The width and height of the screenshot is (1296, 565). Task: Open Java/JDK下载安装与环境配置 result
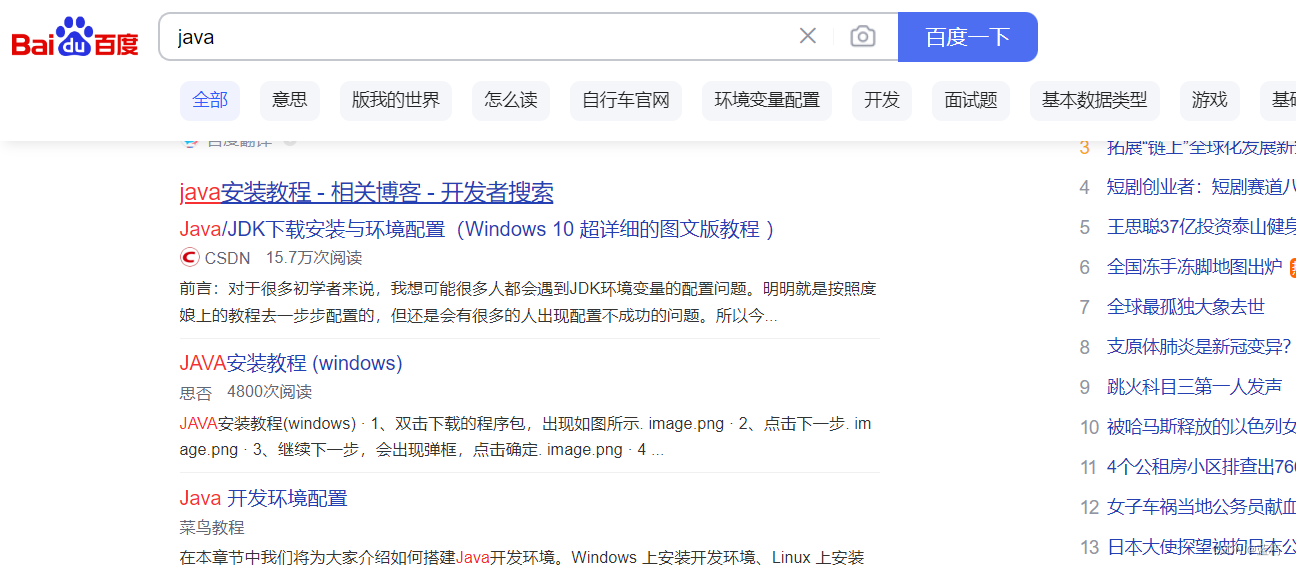point(478,229)
